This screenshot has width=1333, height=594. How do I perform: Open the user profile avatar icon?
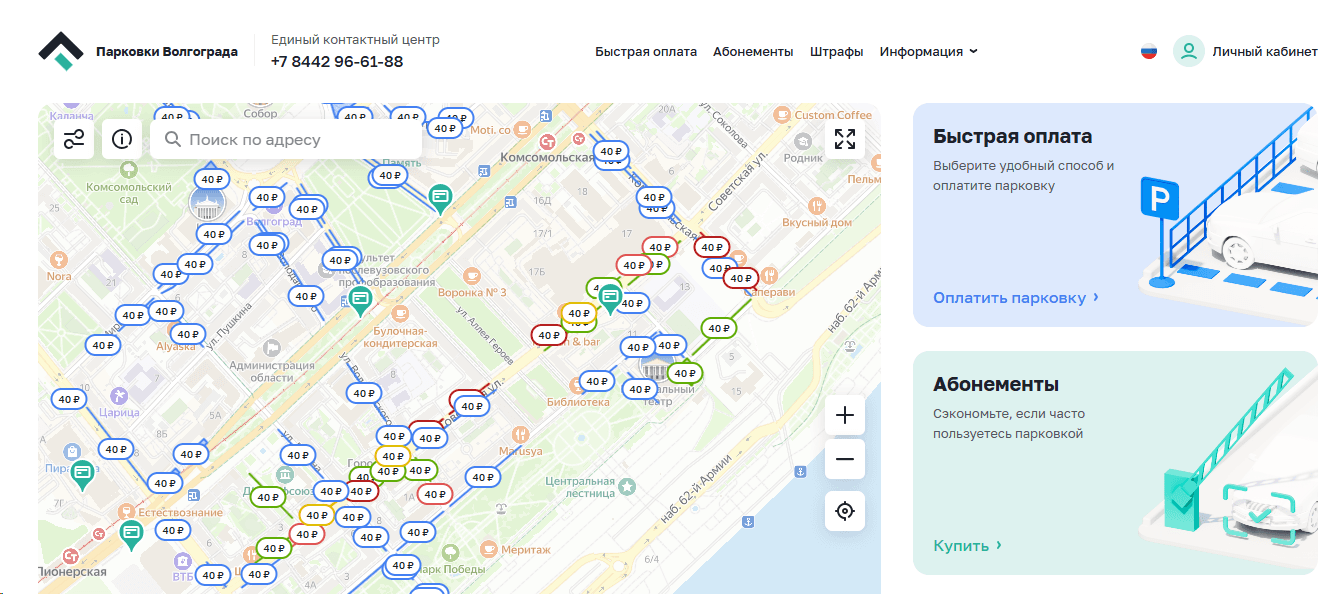pos(1188,52)
